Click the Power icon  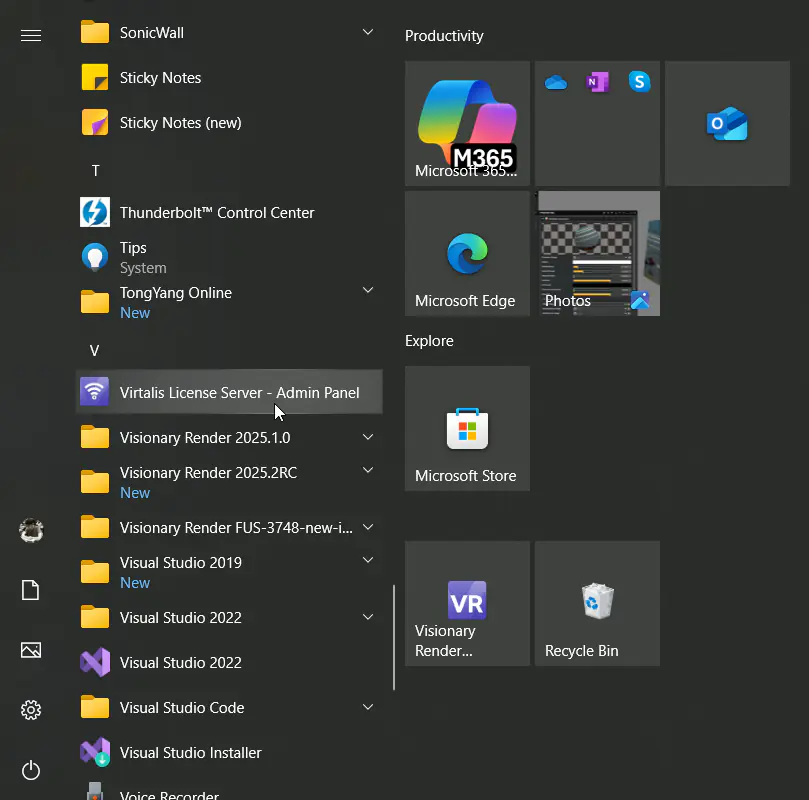pos(31,770)
